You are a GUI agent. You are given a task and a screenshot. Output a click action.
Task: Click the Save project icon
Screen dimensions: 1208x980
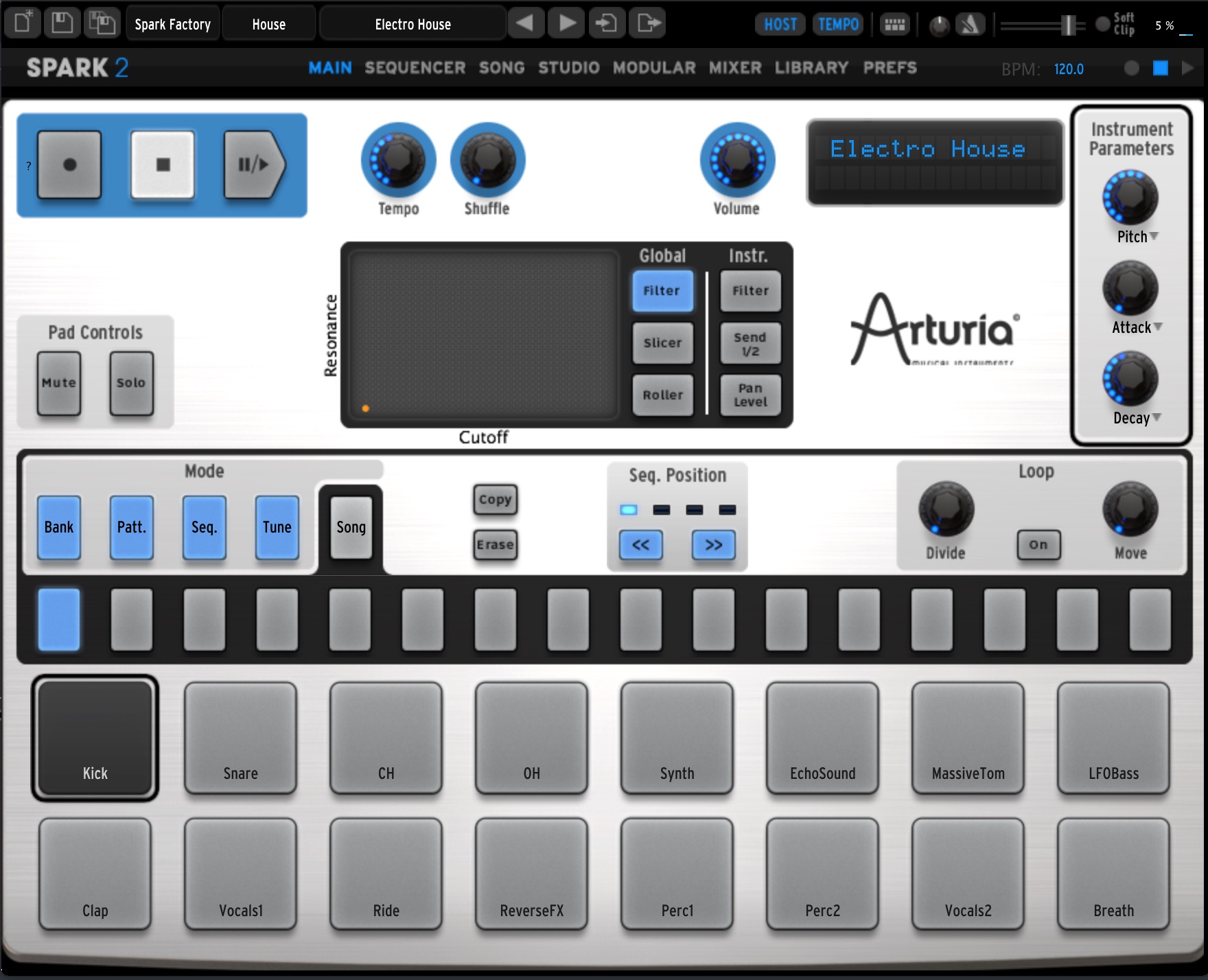(62, 23)
